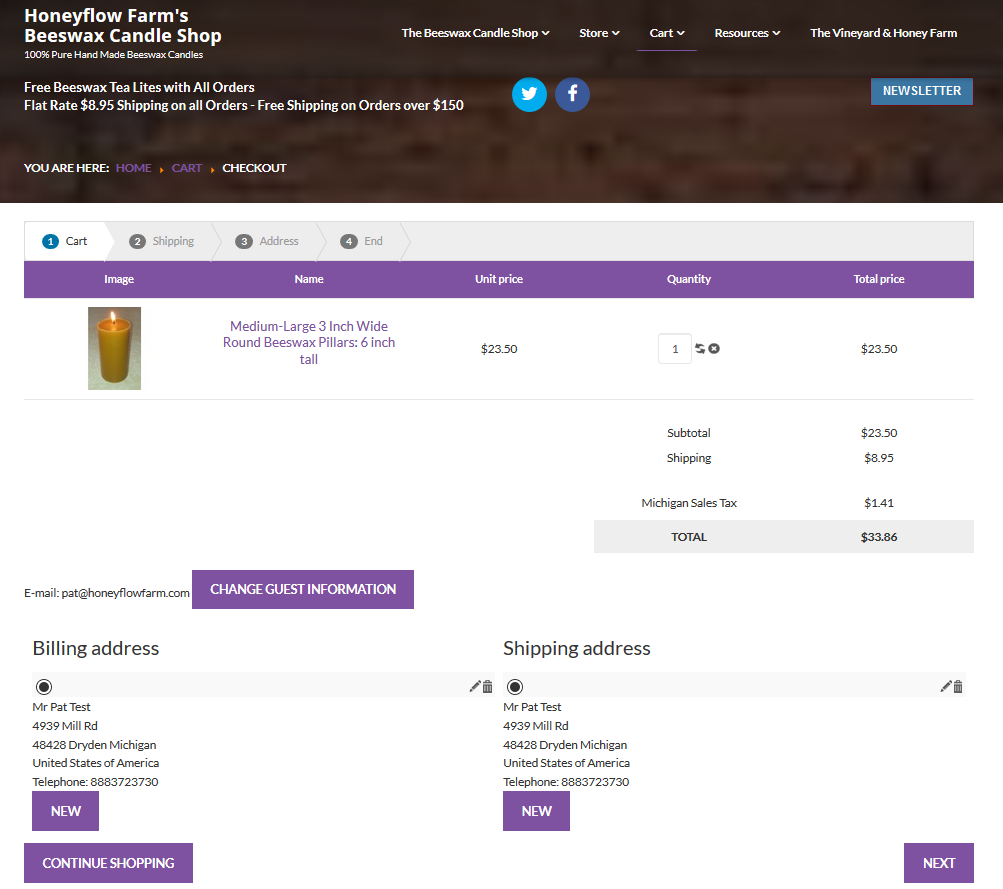Image resolution: width=1003 pixels, height=889 pixels.
Task: Proceed with the NEXT button
Action: coord(938,863)
